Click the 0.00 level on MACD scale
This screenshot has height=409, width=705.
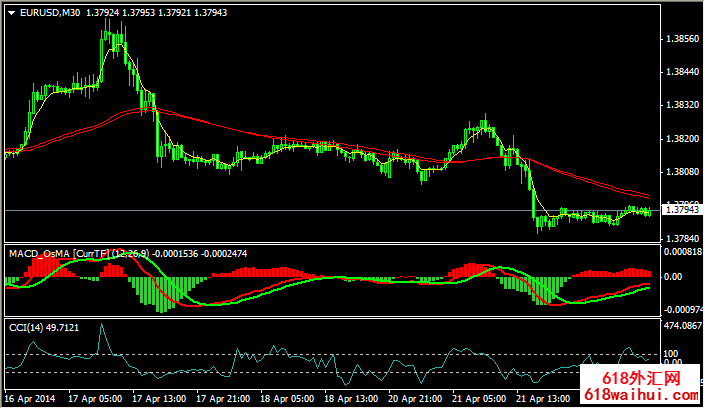click(x=674, y=277)
